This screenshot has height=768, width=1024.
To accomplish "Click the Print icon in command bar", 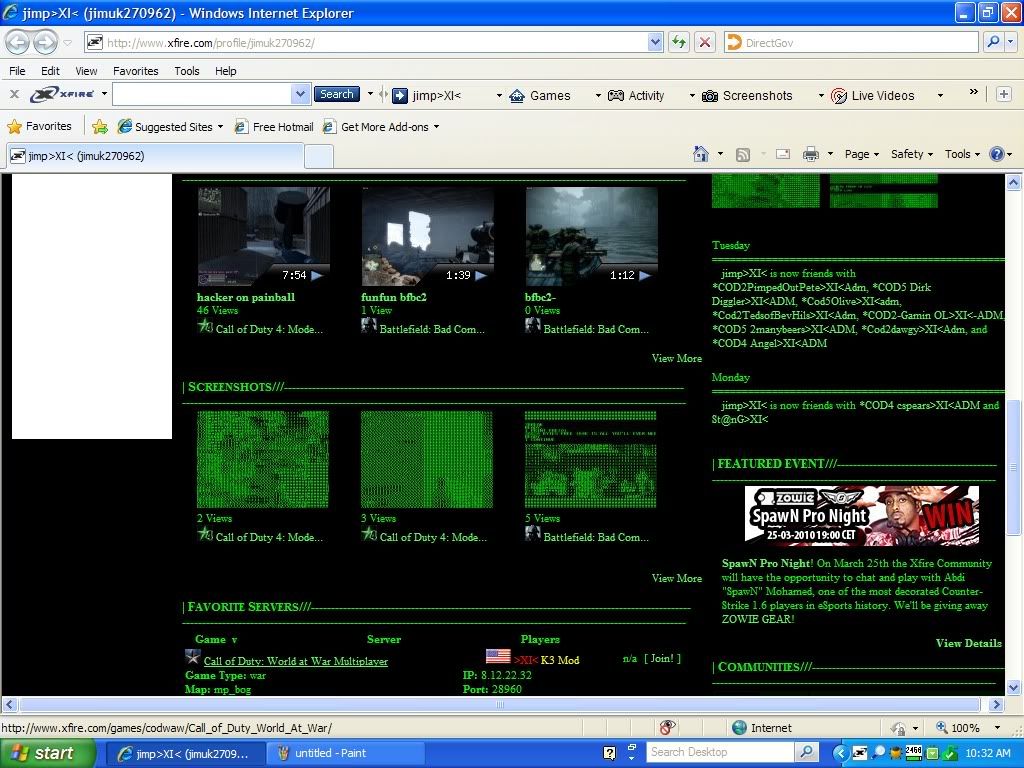I will pyautogui.click(x=810, y=154).
